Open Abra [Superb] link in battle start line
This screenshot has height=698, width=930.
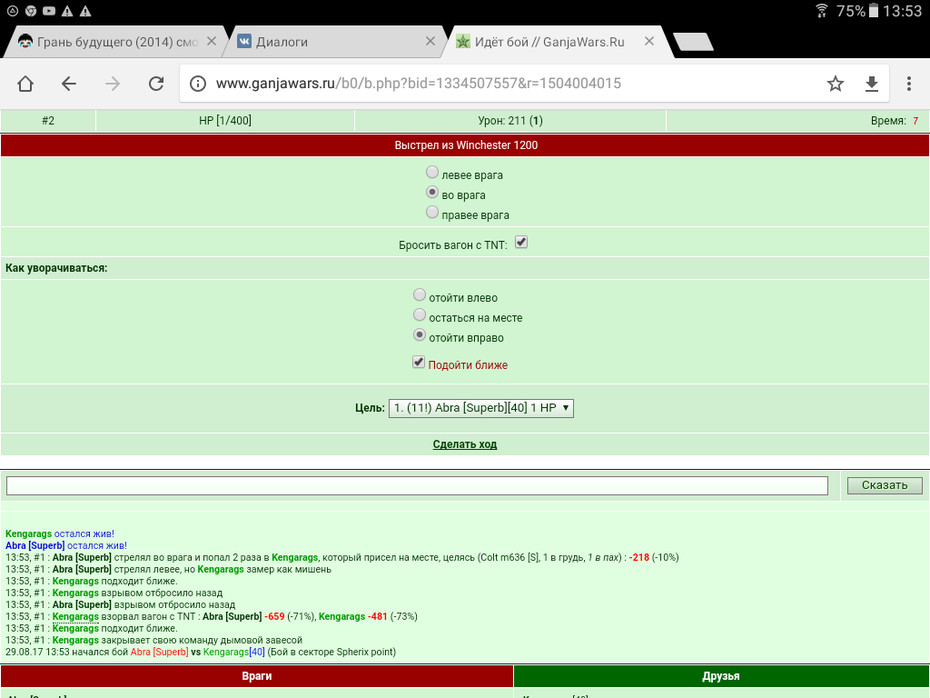click(x=159, y=652)
